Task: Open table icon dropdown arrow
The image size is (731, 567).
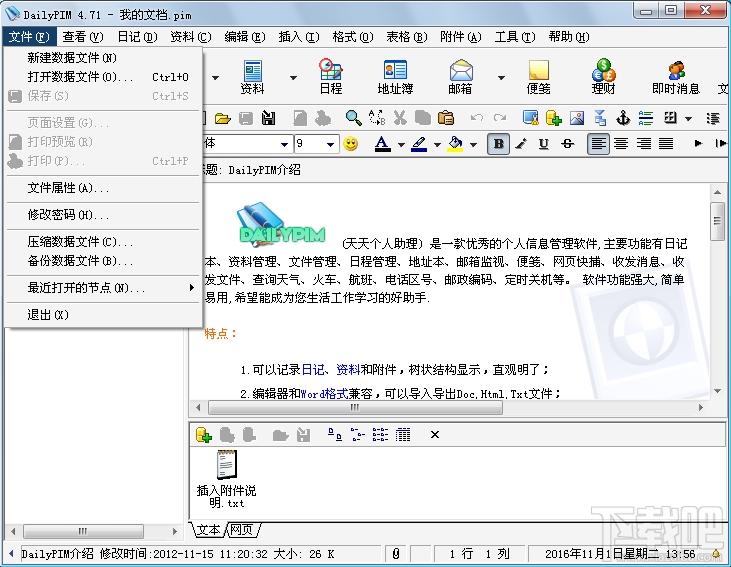Action: coord(688,119)
